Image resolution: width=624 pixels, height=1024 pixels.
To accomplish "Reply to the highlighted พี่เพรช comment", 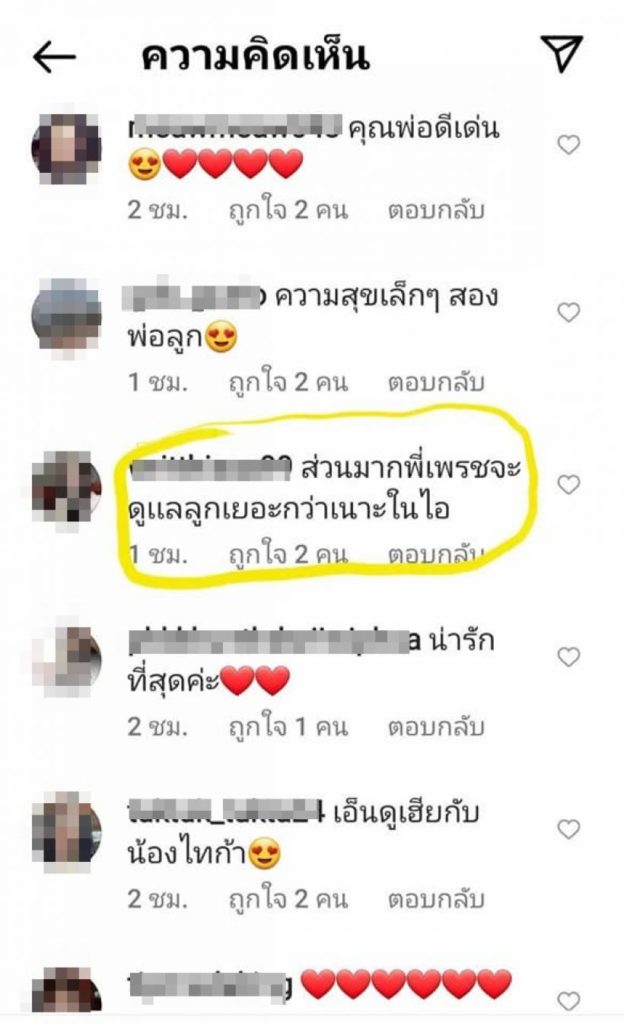I will click(x=436, y=555).
